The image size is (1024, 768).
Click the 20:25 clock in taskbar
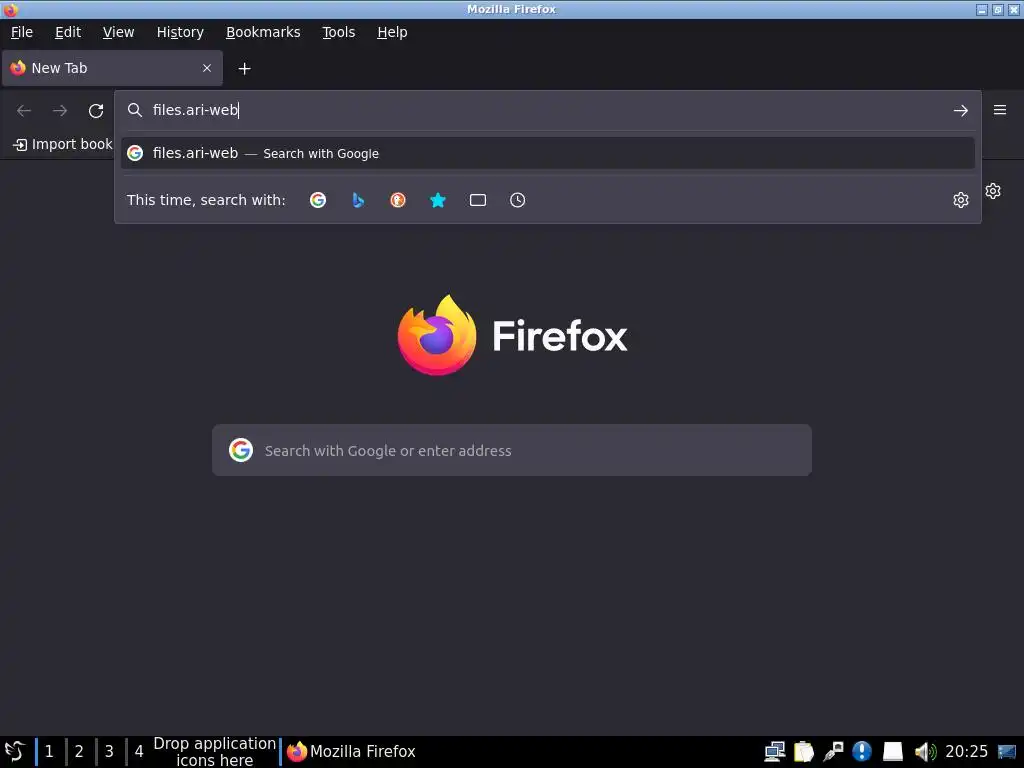coord(967,752)
